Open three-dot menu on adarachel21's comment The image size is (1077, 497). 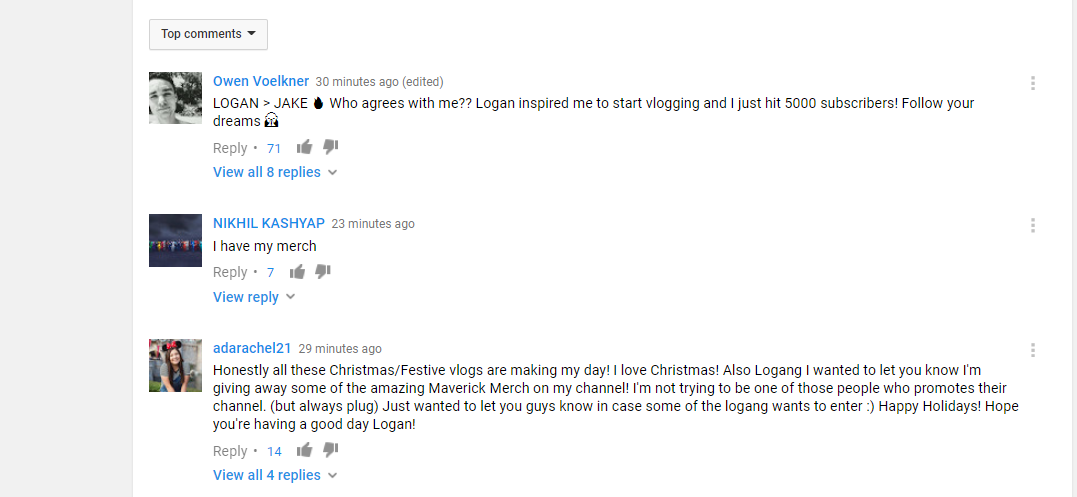click(x=1032, y=350)
